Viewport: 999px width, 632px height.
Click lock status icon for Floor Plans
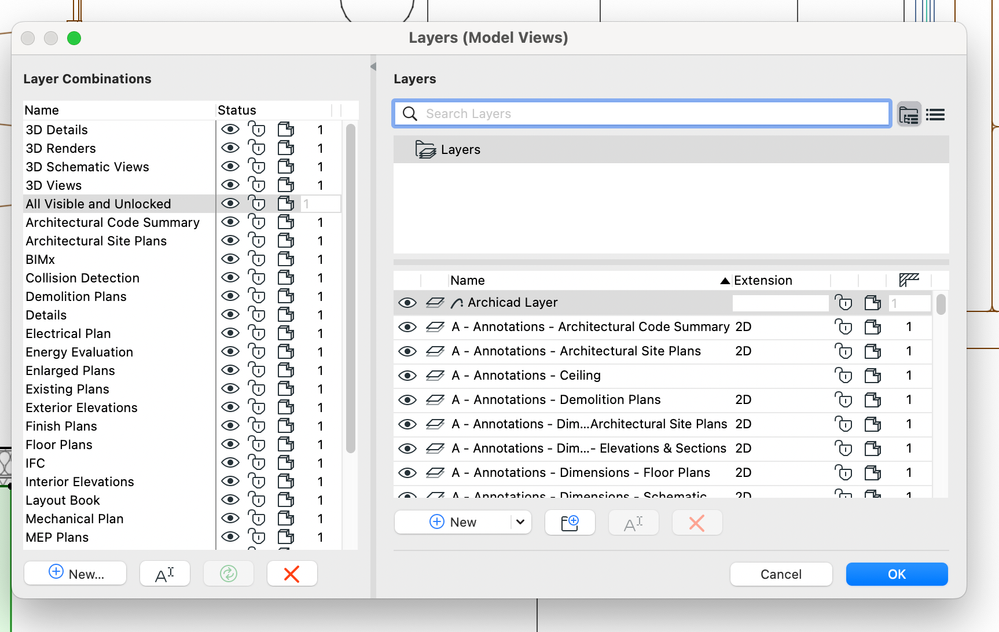257,445
